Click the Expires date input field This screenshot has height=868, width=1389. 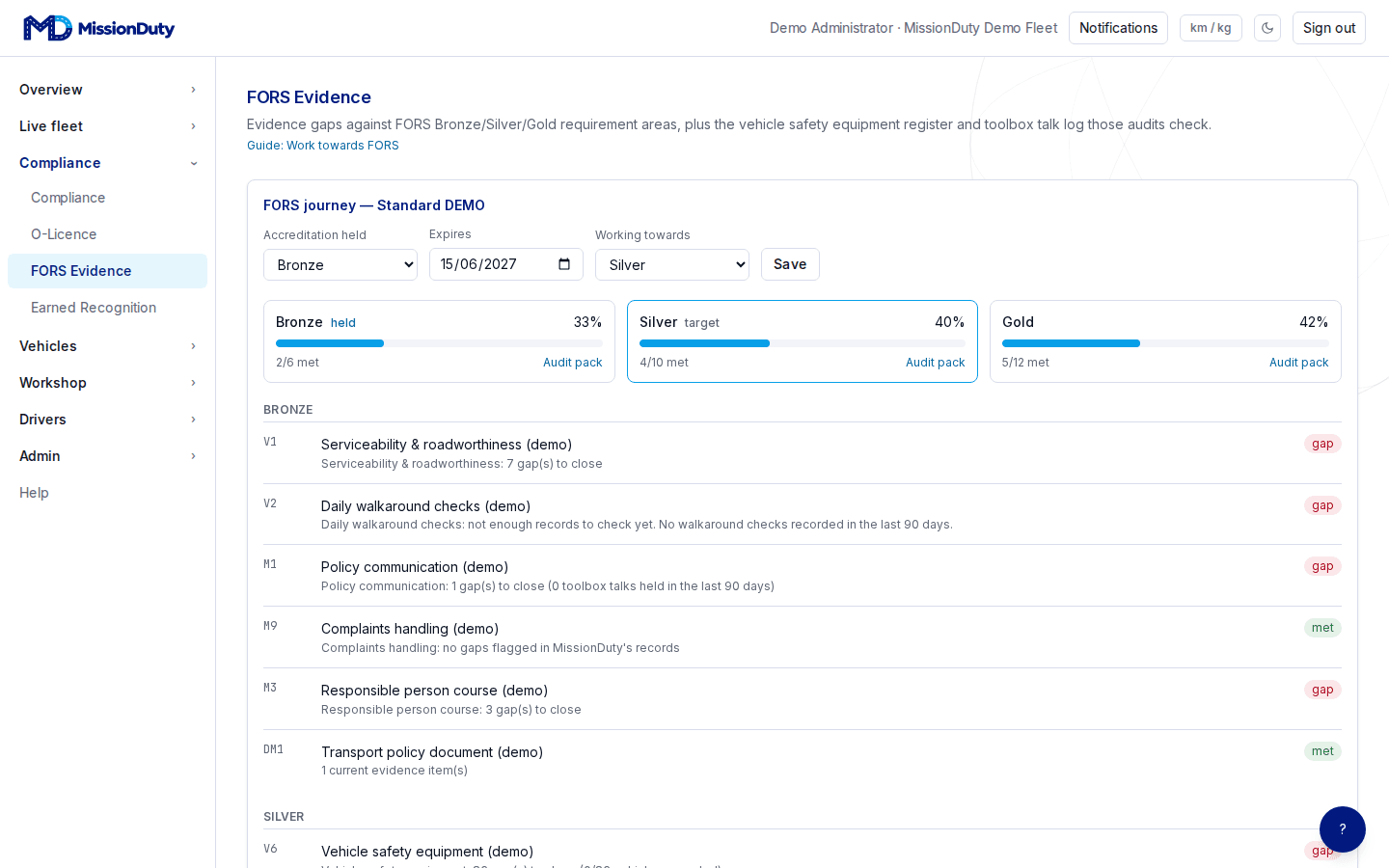506,264
